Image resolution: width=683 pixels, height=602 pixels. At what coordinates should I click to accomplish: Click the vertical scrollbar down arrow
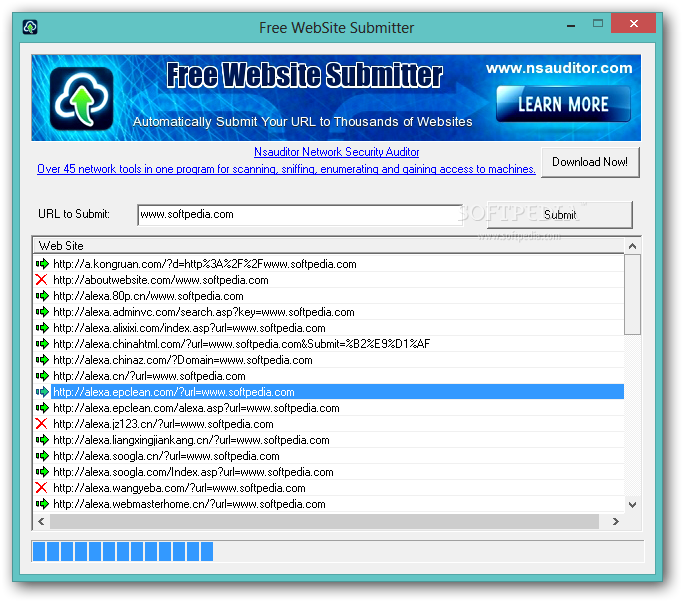coord(632,504)
